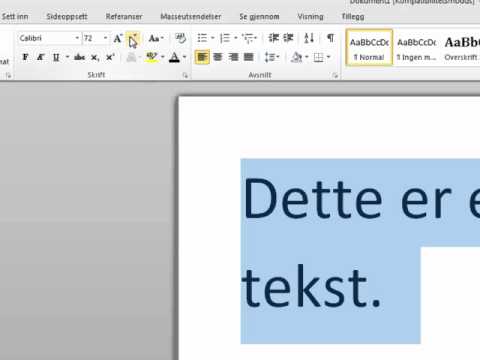Toggle superscript formatting

tap(110, 57)
